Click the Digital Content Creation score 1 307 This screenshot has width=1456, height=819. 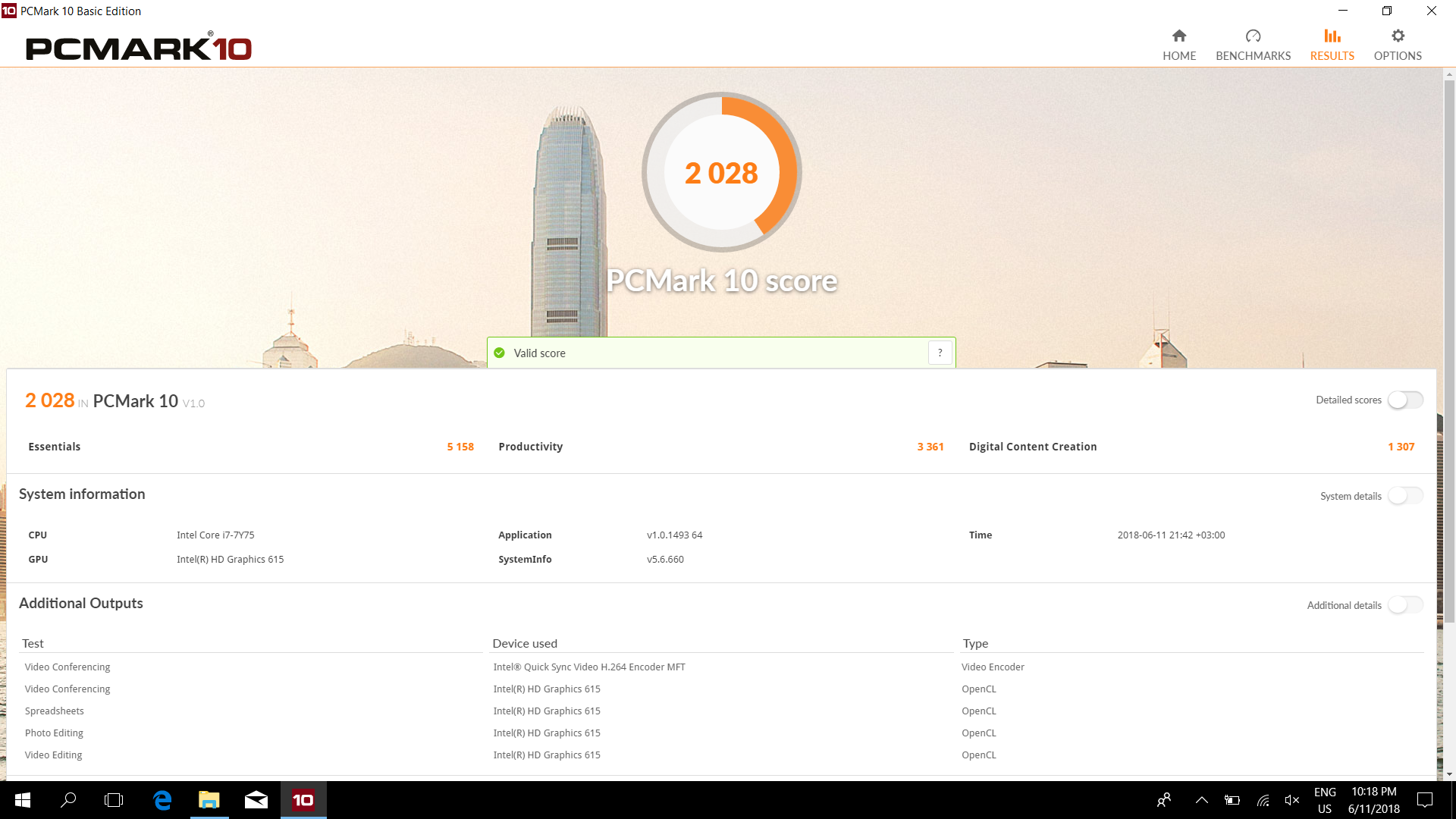1401,447
